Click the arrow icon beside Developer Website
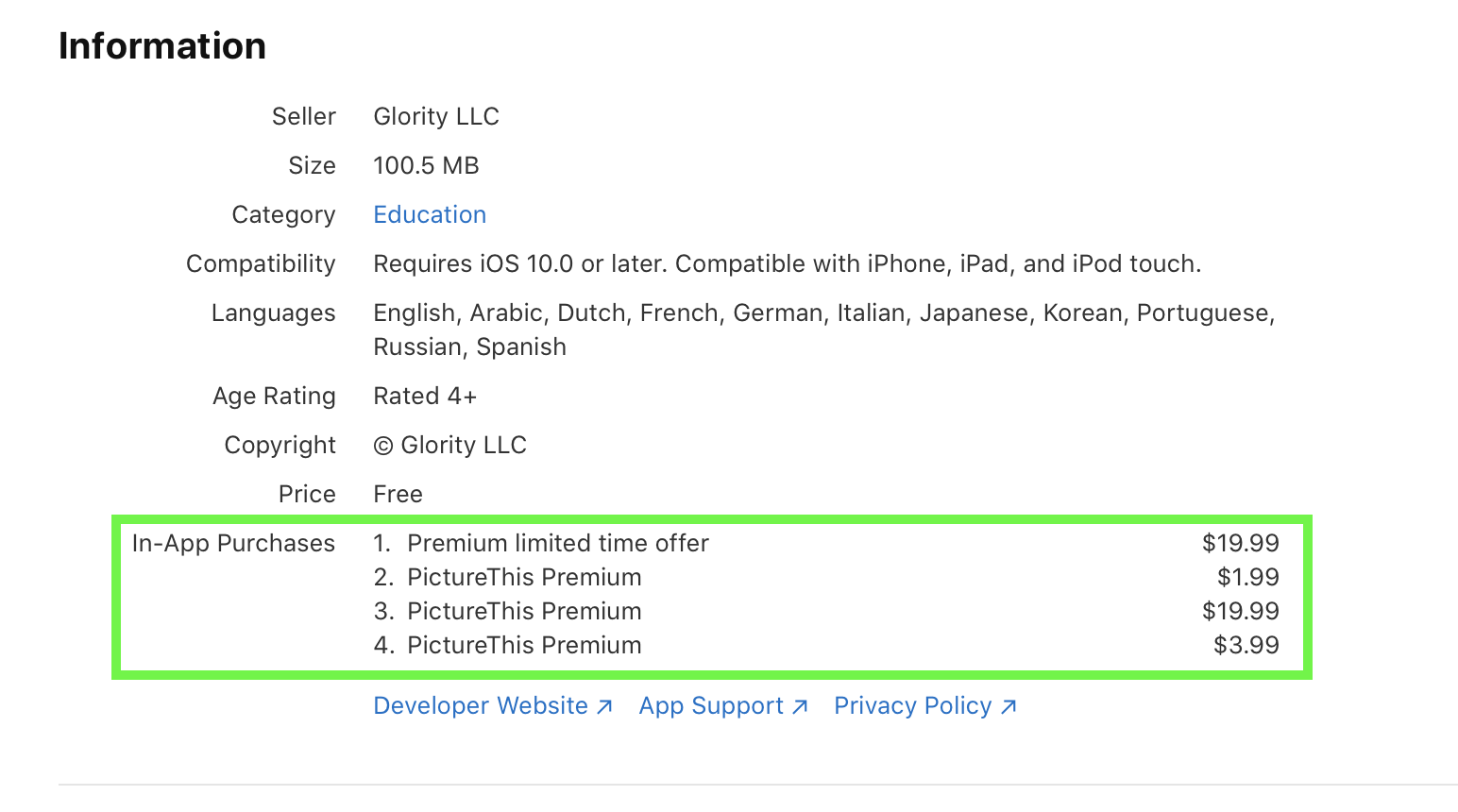This screenshot has width=1458, height=812. (x=605, y=706)
